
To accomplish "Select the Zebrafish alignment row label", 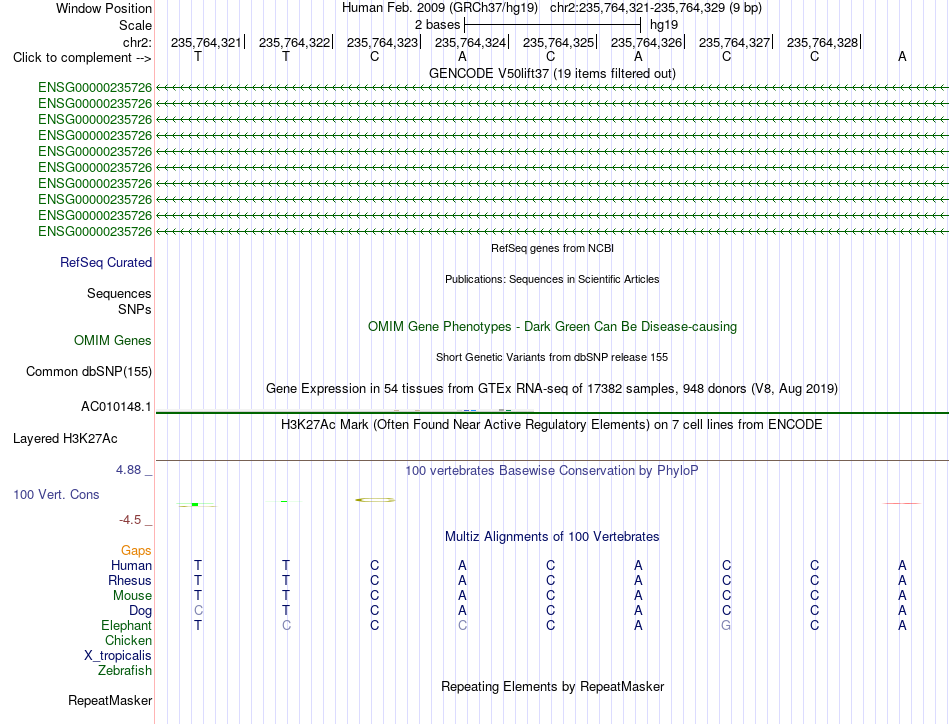I will [x=125, y=671].
